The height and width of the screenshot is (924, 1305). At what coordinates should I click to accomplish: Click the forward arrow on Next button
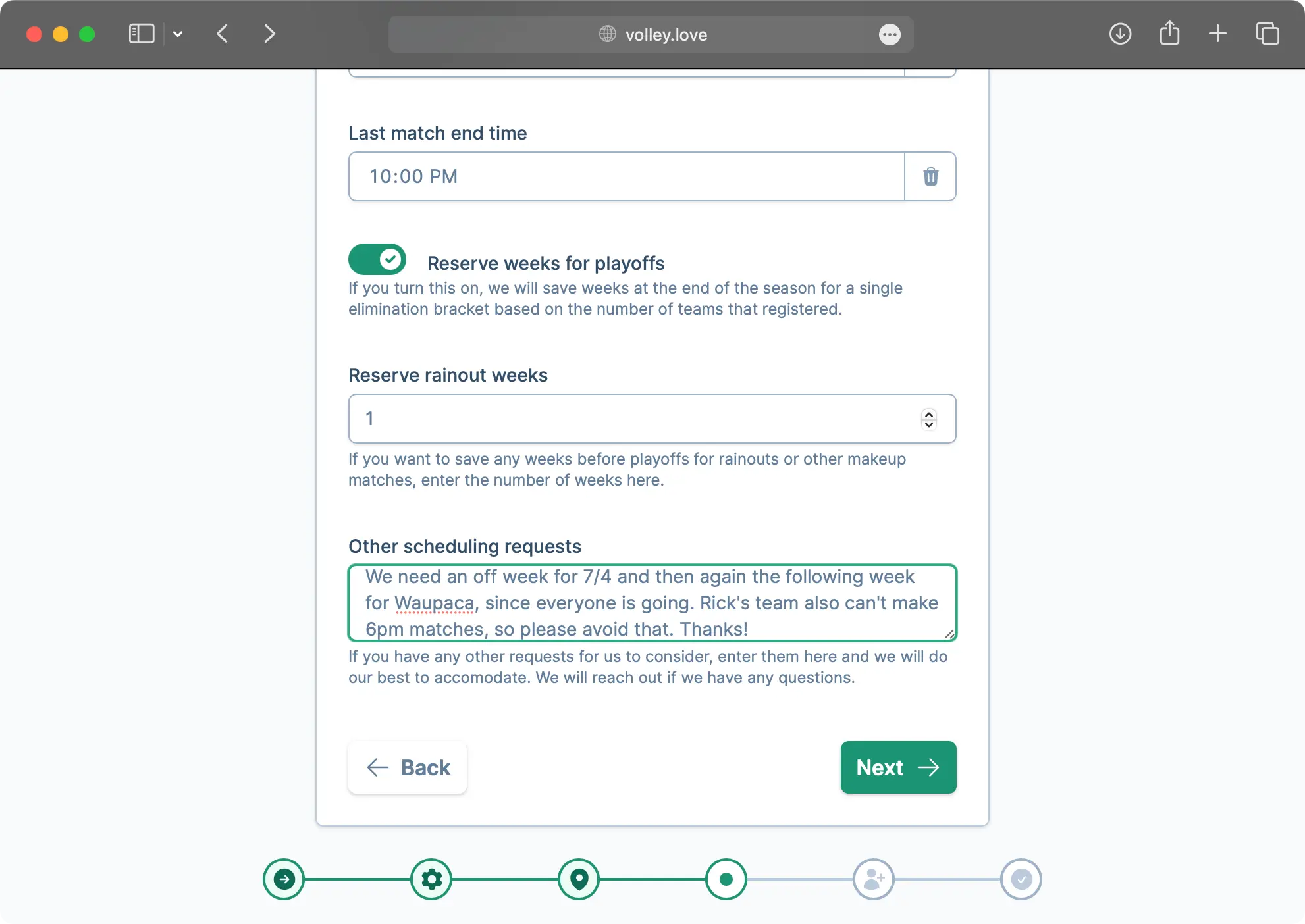pyautogui.click(x=928, y=767)
